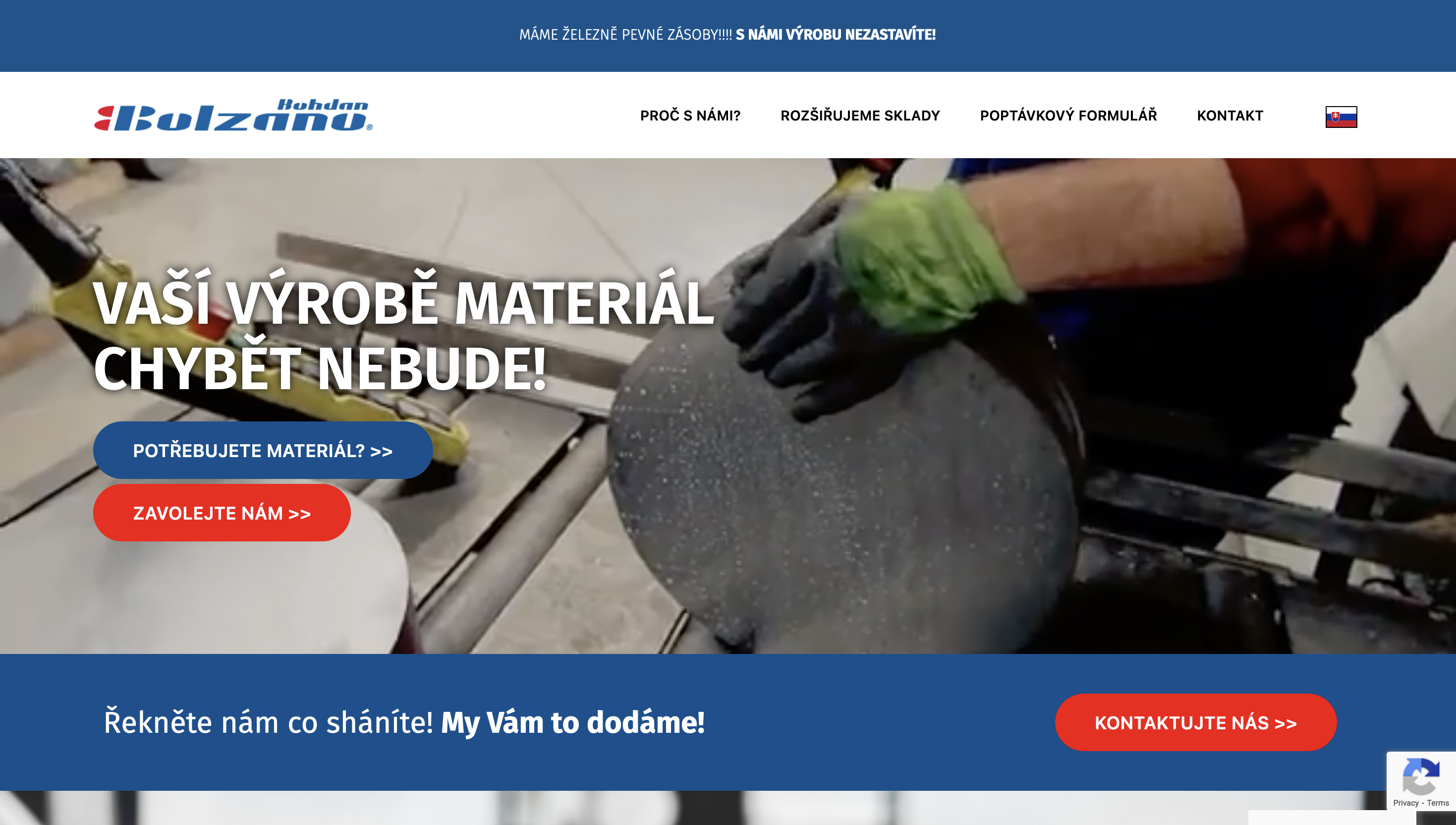Open POPTÁVKOVÝ FORMULÁŘ menu item
The image size is (1456, 825).
[1068, 116]
